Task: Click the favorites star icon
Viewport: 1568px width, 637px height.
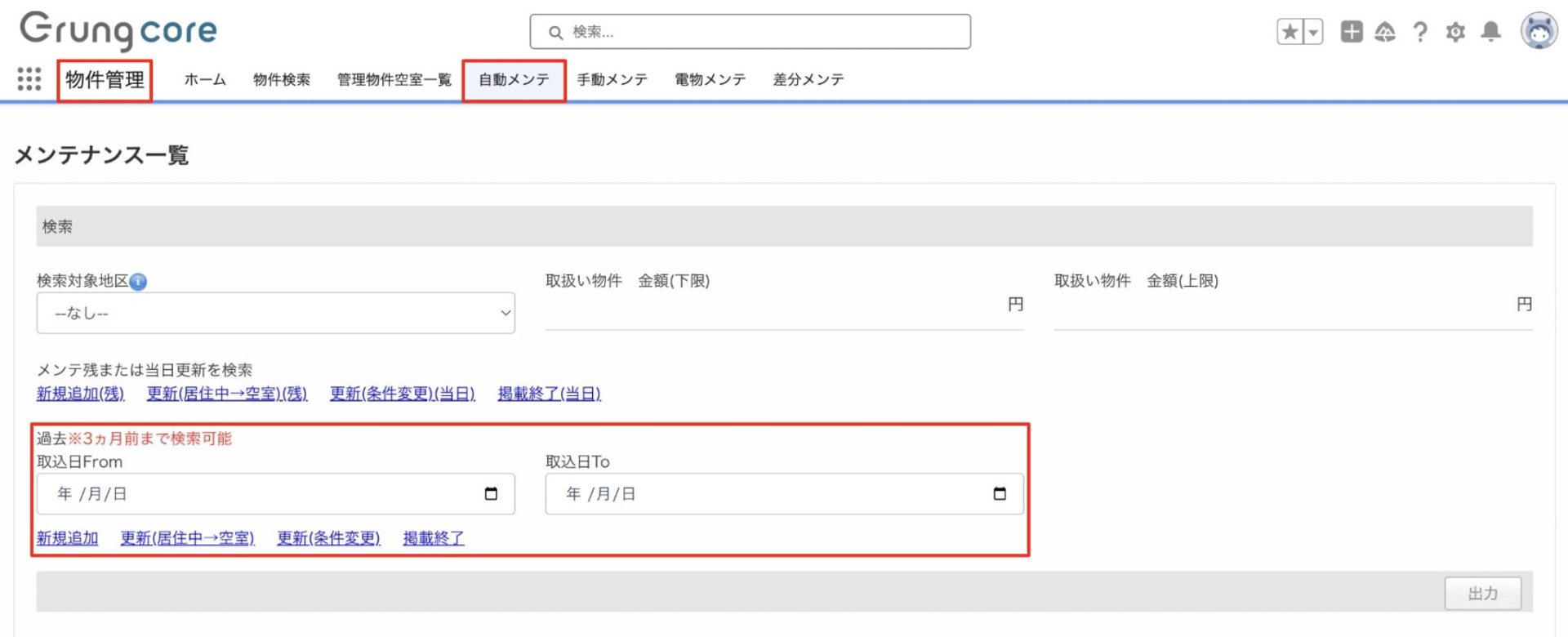Action: tap(1290, 32)
